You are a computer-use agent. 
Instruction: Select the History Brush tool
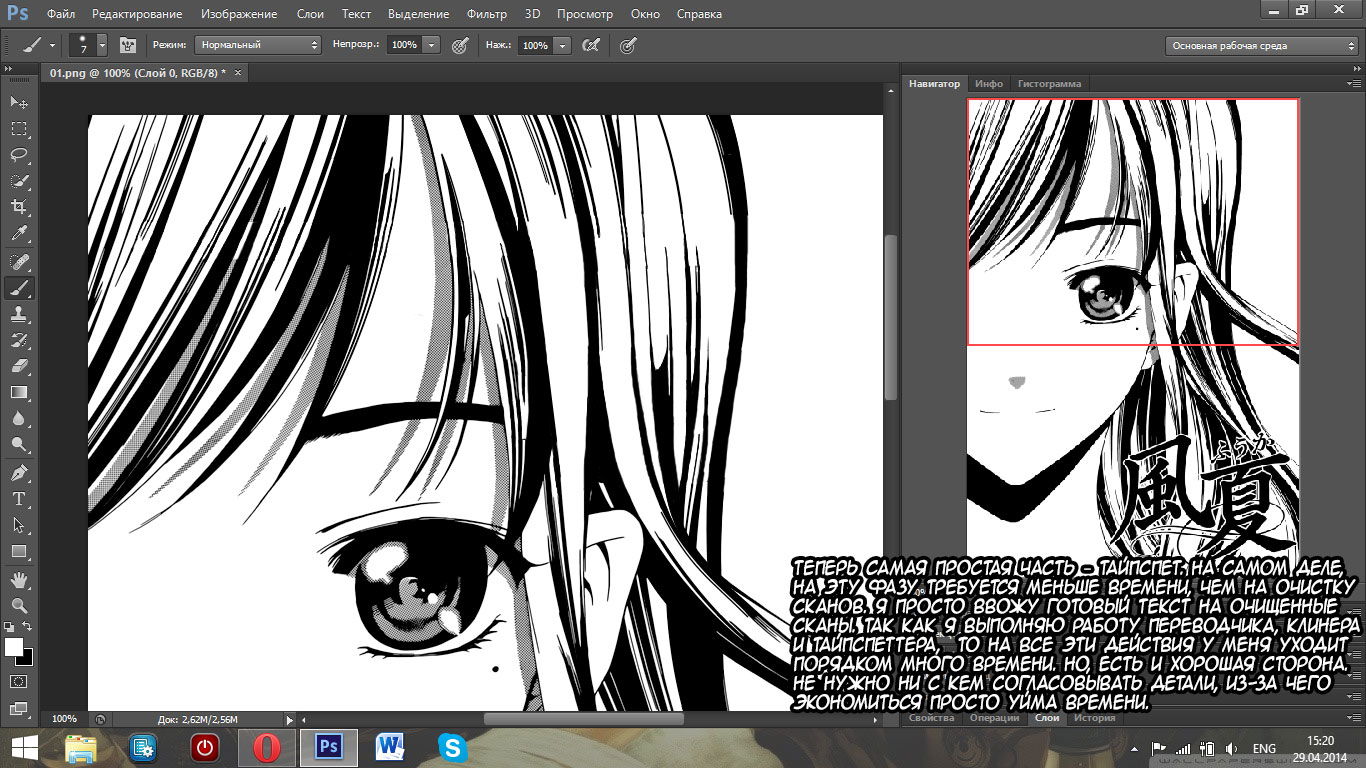pos(19,340)
